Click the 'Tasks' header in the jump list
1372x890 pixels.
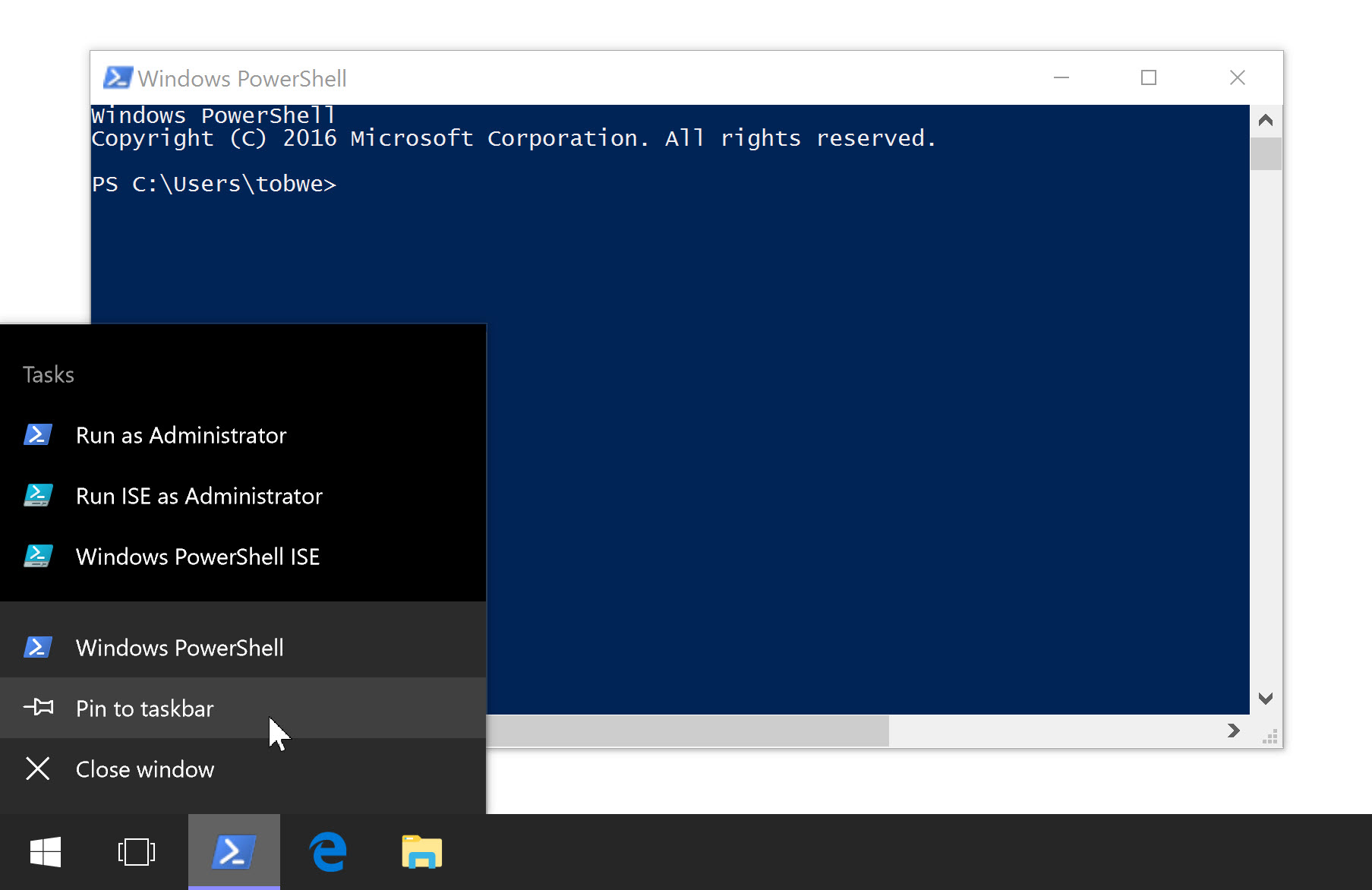click(x=49, y=374)
